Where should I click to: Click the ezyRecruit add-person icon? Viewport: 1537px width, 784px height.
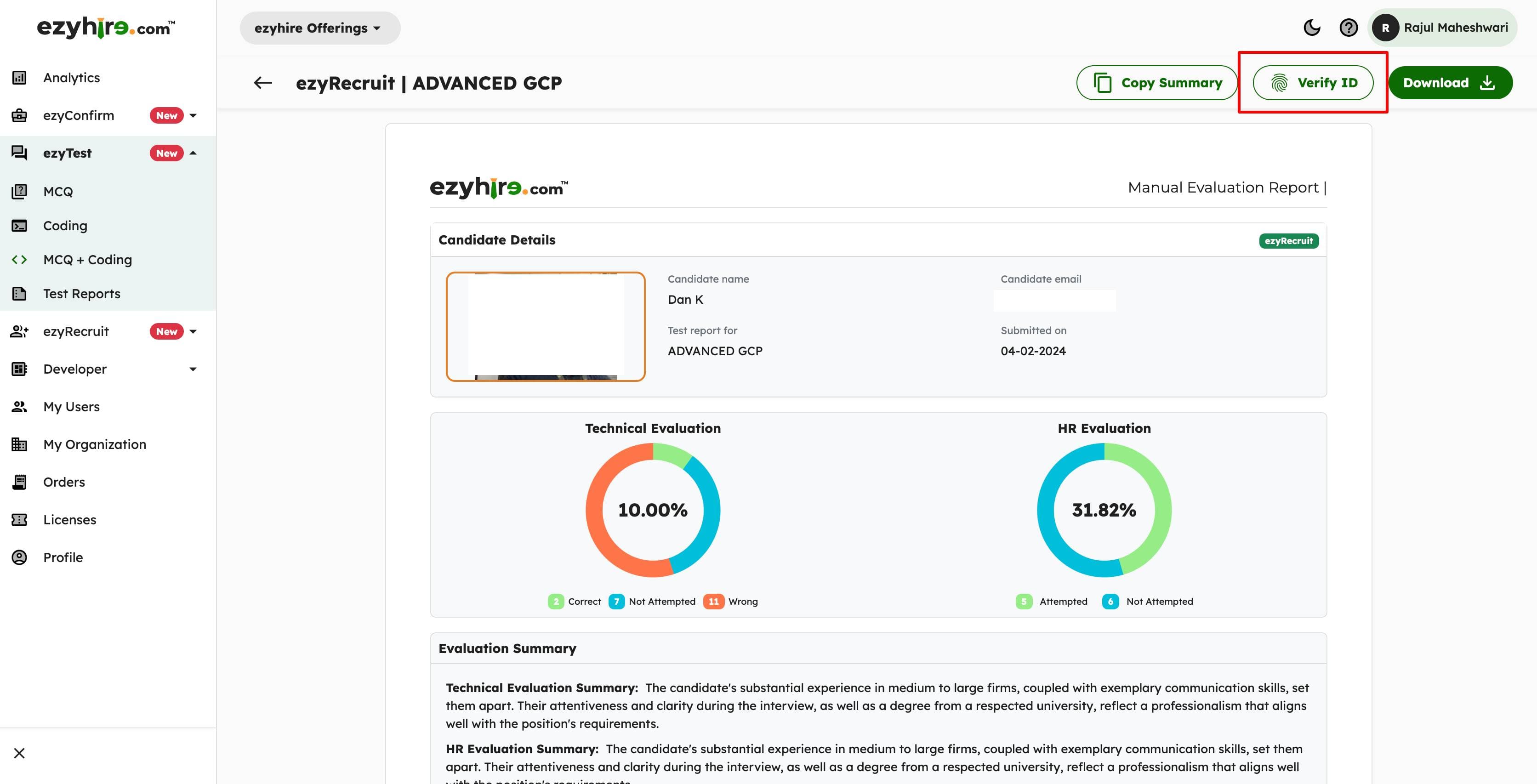[x=19, y=331]
